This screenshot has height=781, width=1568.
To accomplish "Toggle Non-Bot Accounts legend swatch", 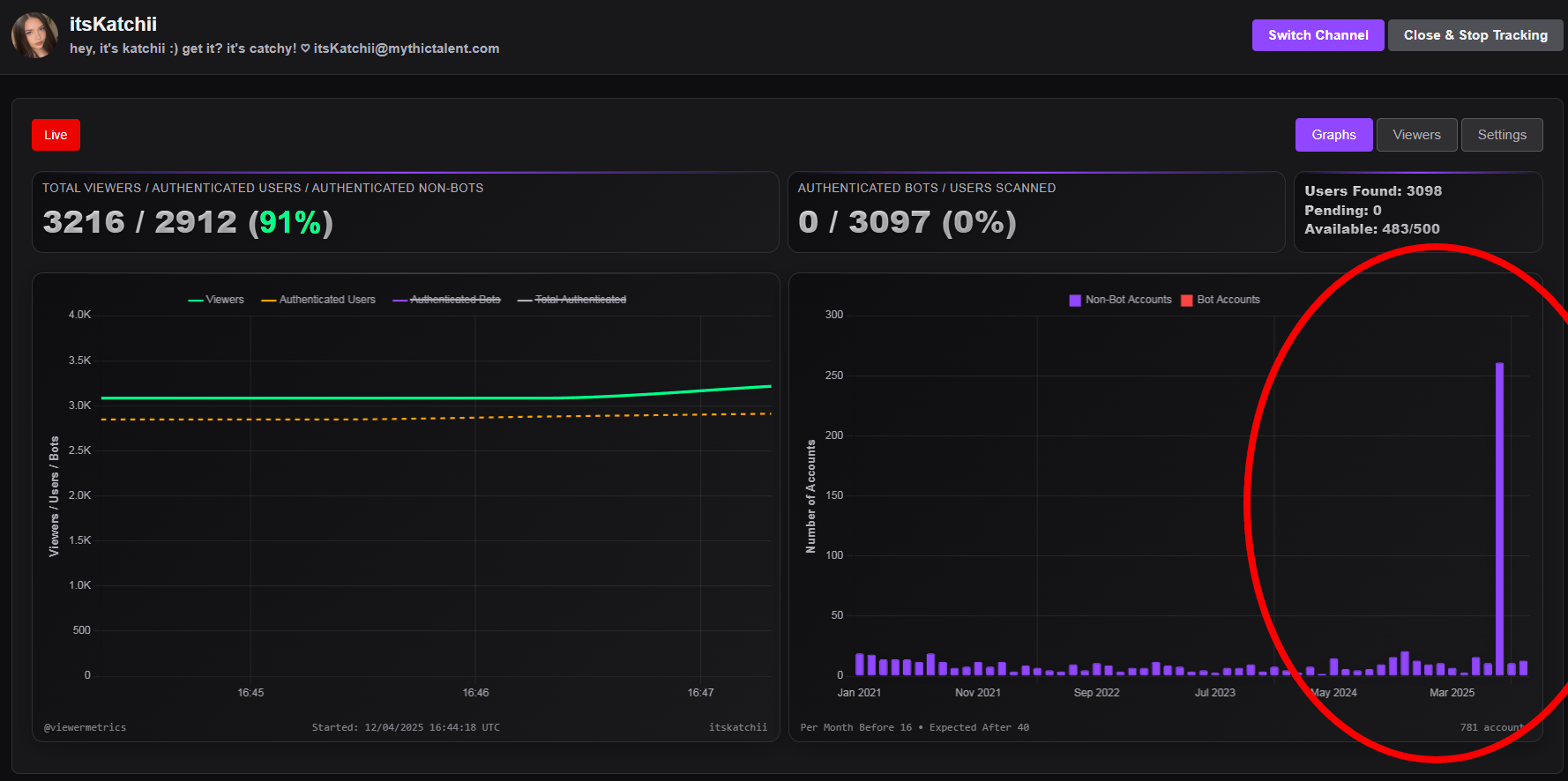I will click(x=1074, y=301).
